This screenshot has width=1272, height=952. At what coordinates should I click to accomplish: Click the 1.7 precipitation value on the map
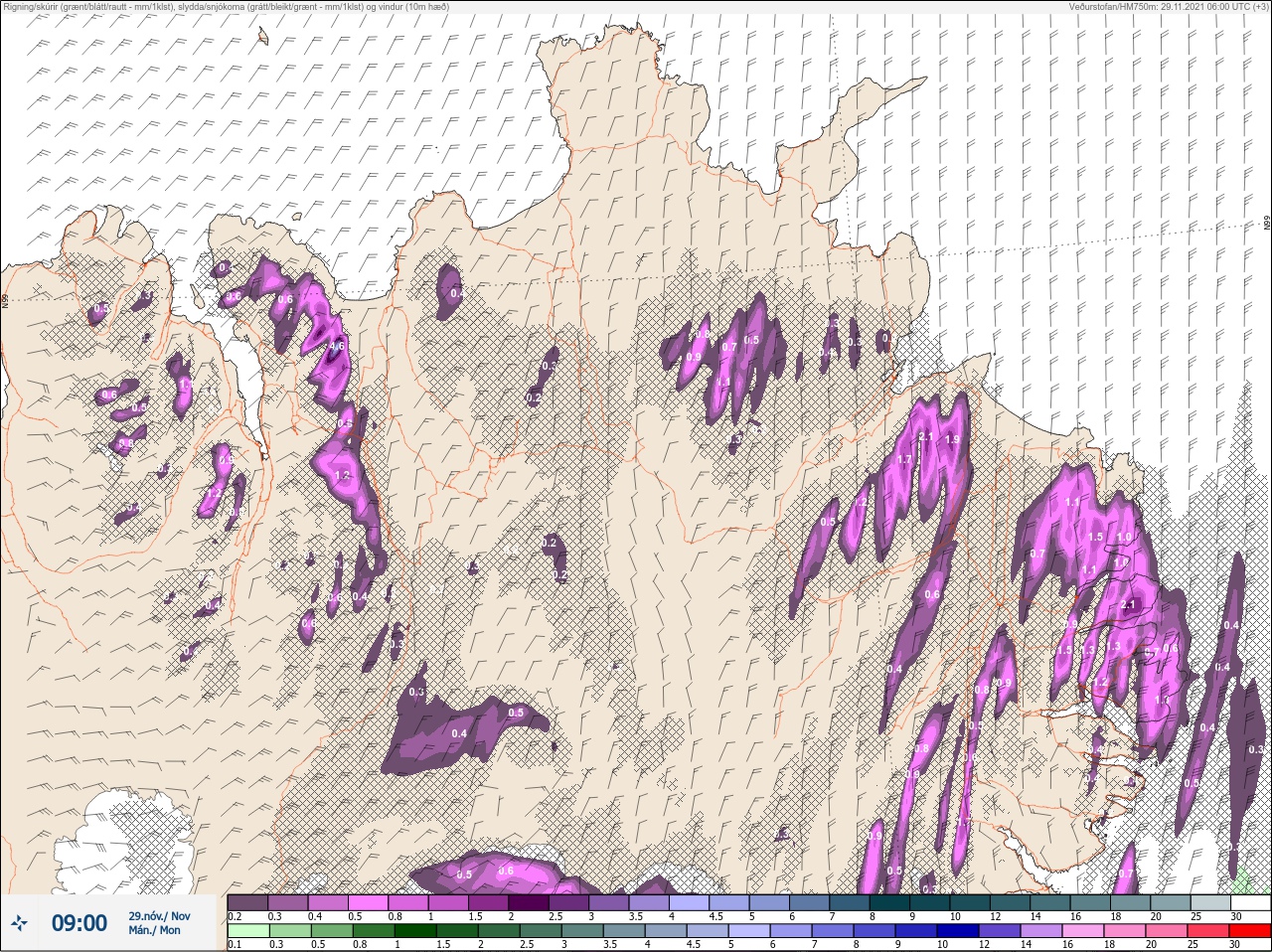(904, 459)
